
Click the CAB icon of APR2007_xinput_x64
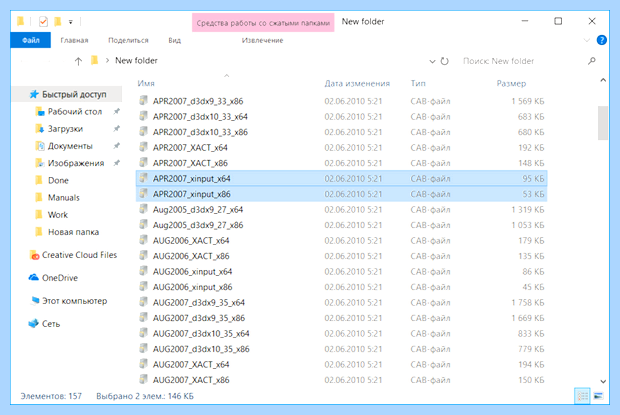coord(143,178)
